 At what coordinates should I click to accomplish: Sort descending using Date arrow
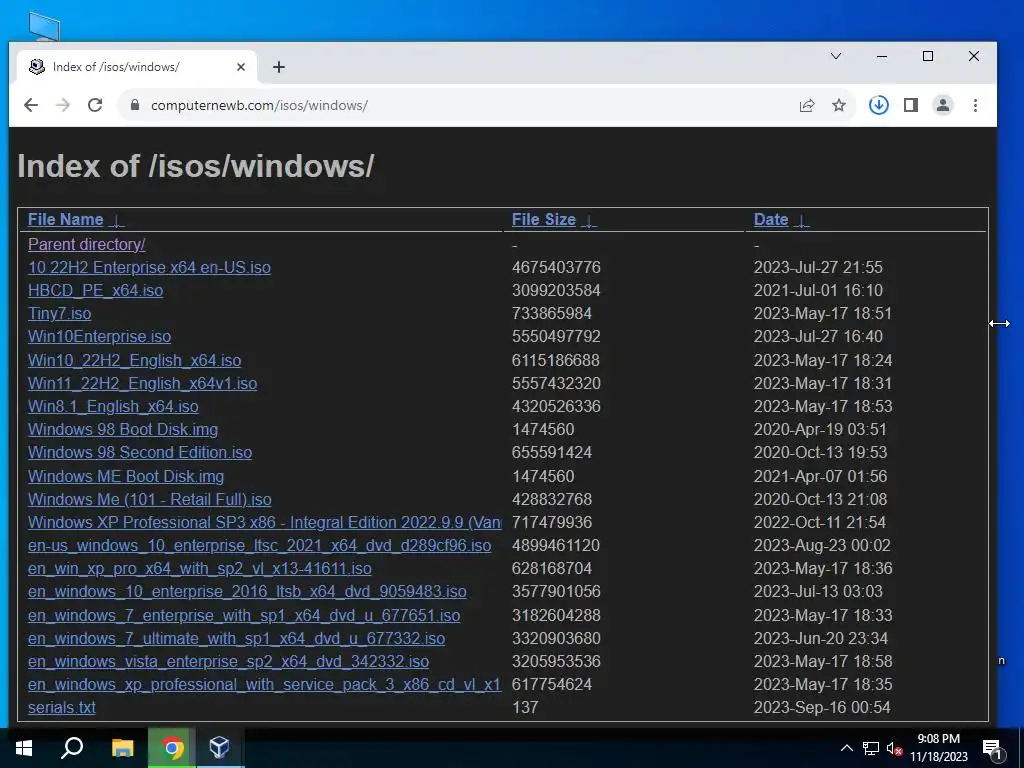[x=801, y=221]
